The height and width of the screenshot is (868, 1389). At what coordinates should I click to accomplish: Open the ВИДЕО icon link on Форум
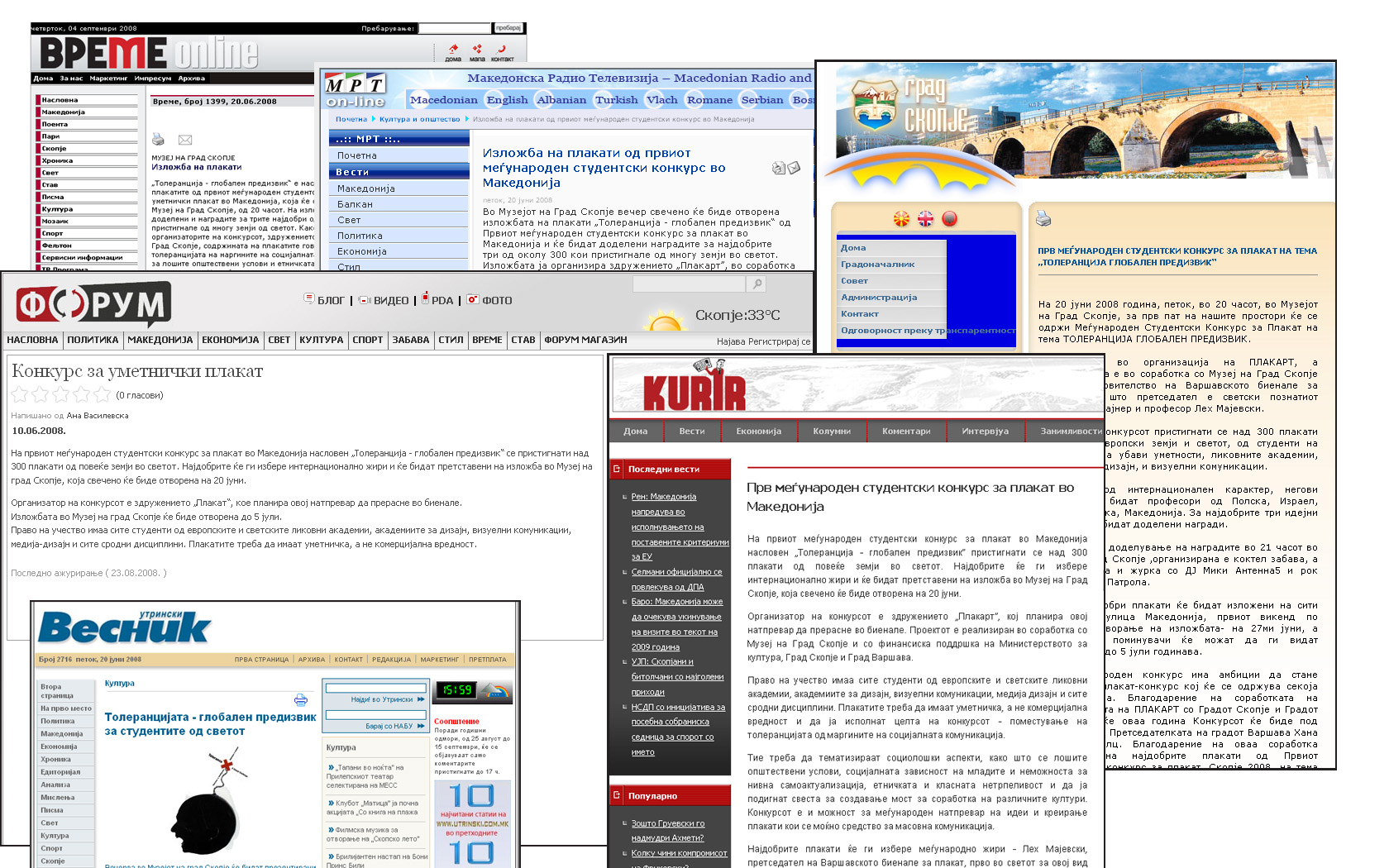tap(384, 300)
